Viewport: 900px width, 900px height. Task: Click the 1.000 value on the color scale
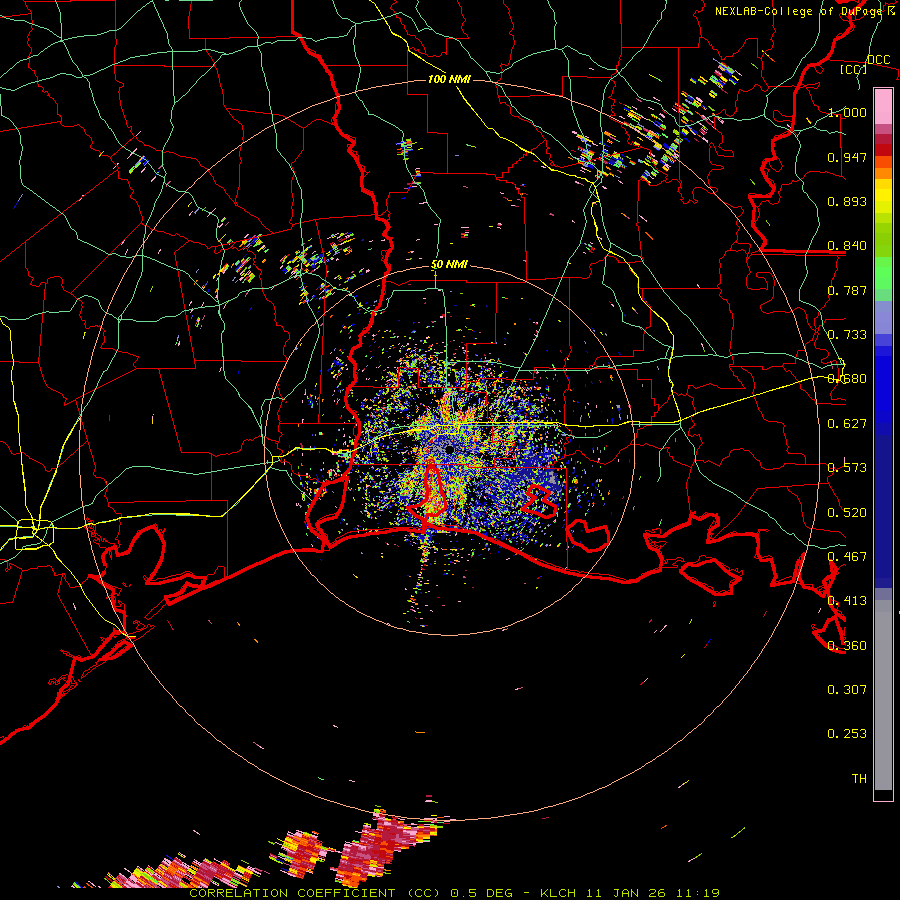847,112
